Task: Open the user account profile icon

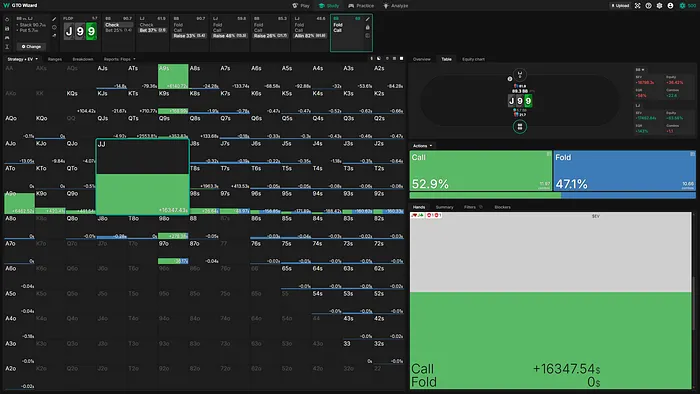Action: coord(670,6)
